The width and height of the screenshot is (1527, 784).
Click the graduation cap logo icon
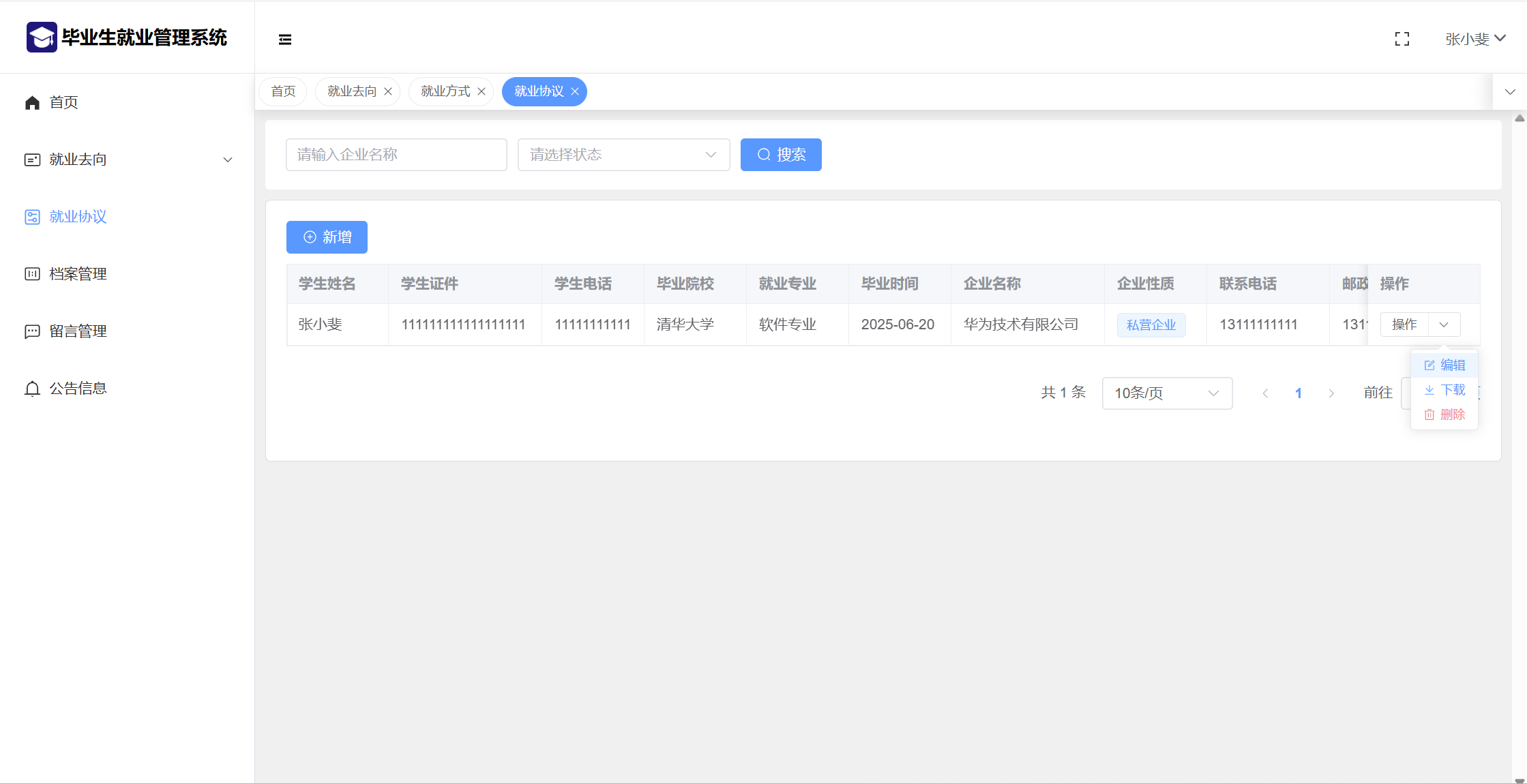coord(42,37)
